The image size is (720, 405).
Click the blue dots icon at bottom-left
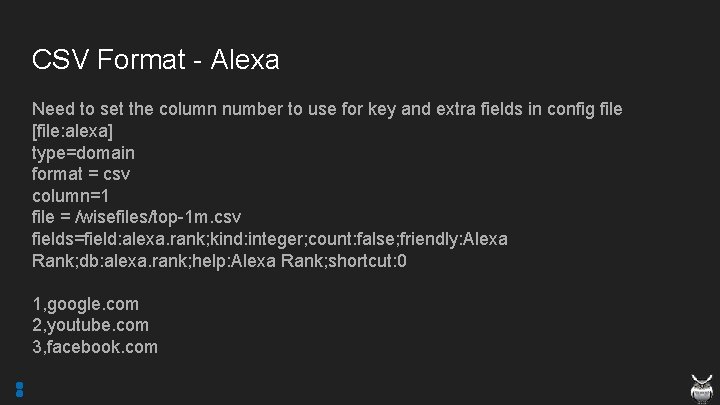(x=20, y=389)
